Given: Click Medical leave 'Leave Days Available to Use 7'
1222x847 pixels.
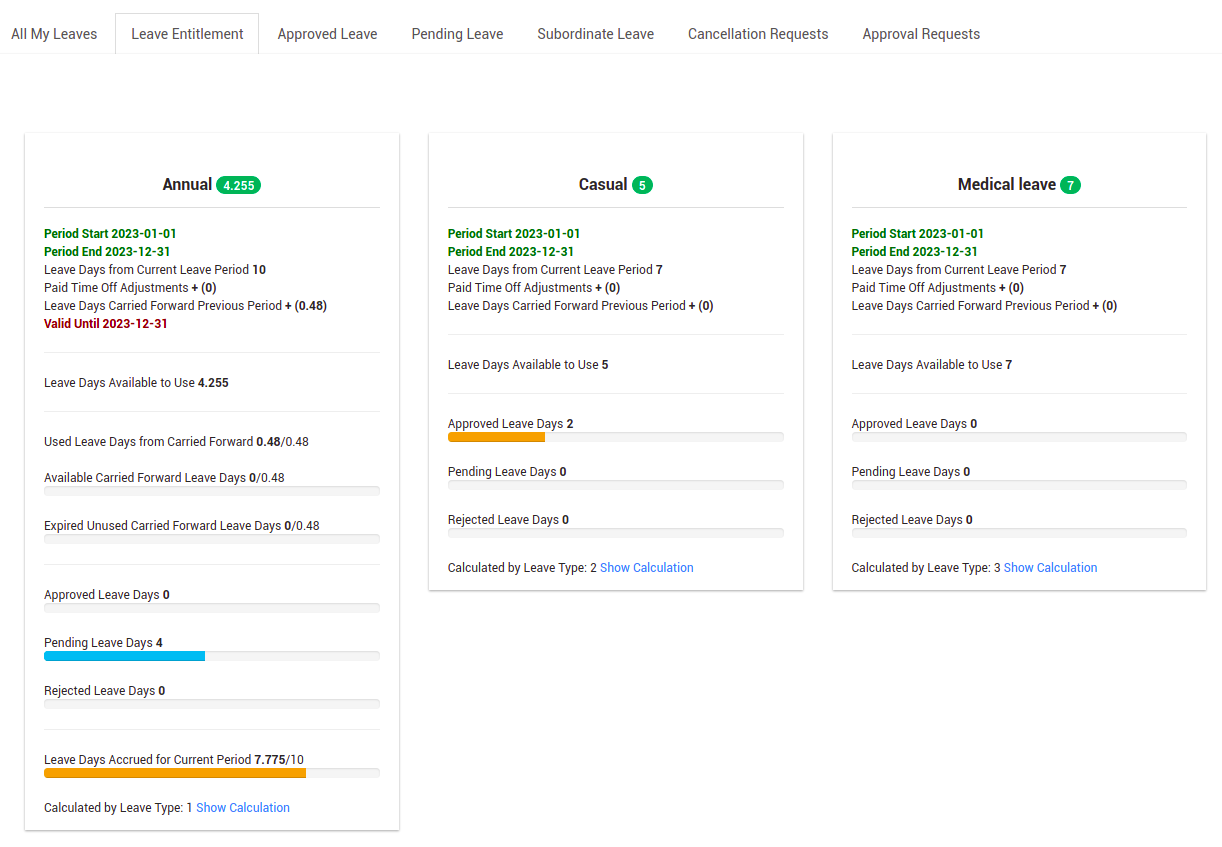Looking at the screenshot, I should point(932,365).
